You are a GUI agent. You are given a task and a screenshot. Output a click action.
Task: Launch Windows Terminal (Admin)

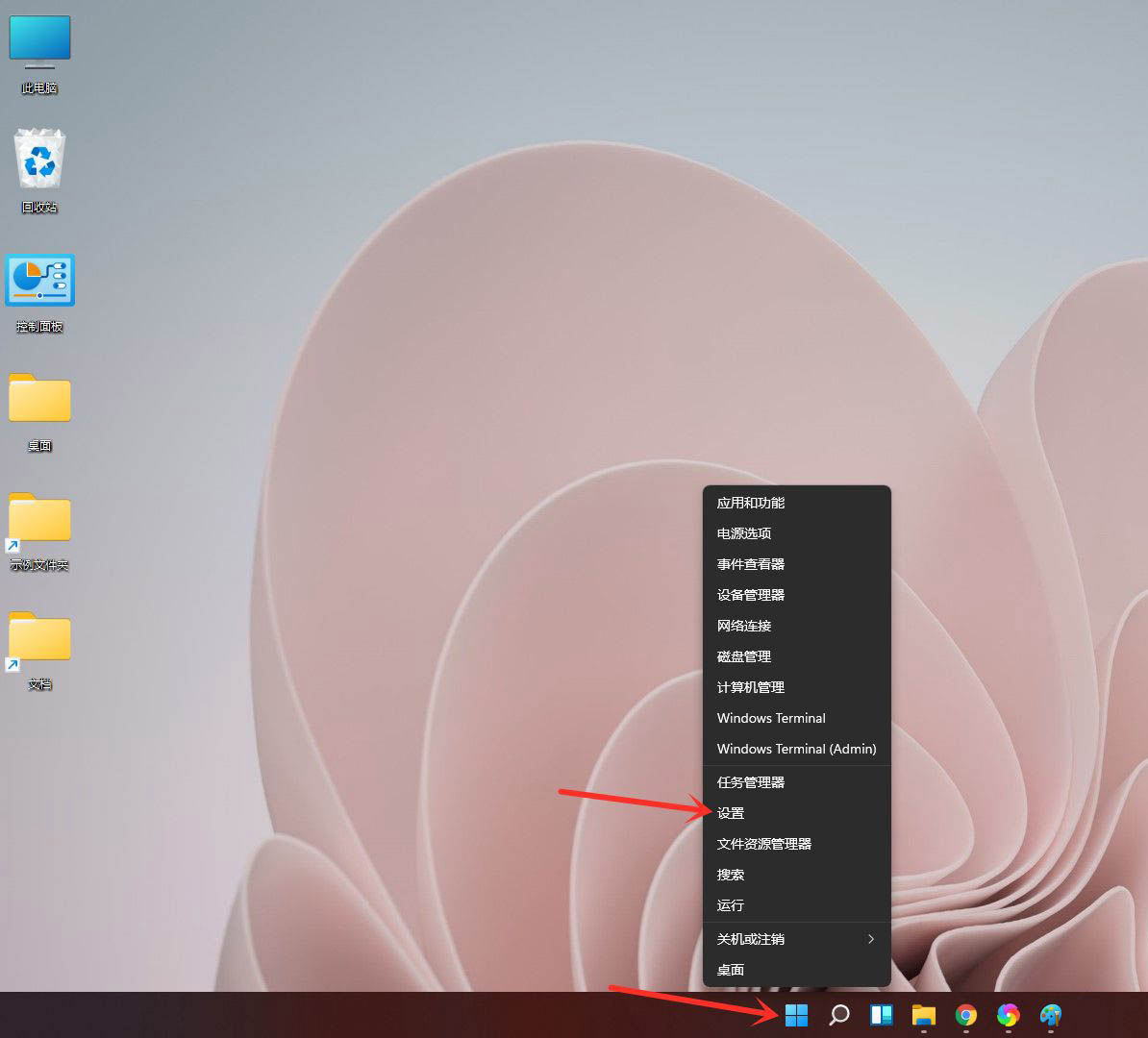[796, 749]
